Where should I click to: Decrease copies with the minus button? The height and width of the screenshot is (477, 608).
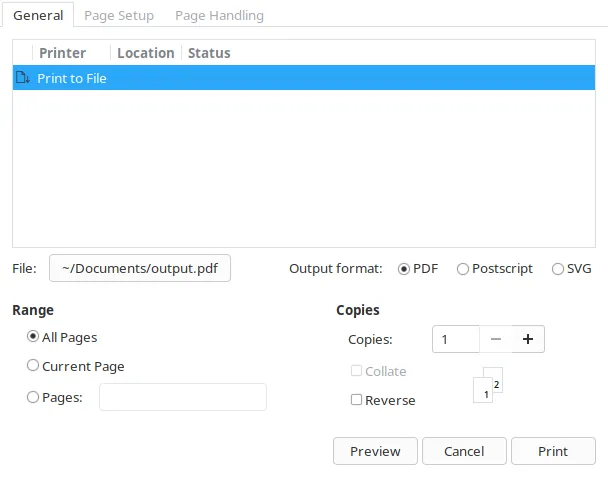coord(496,339)
